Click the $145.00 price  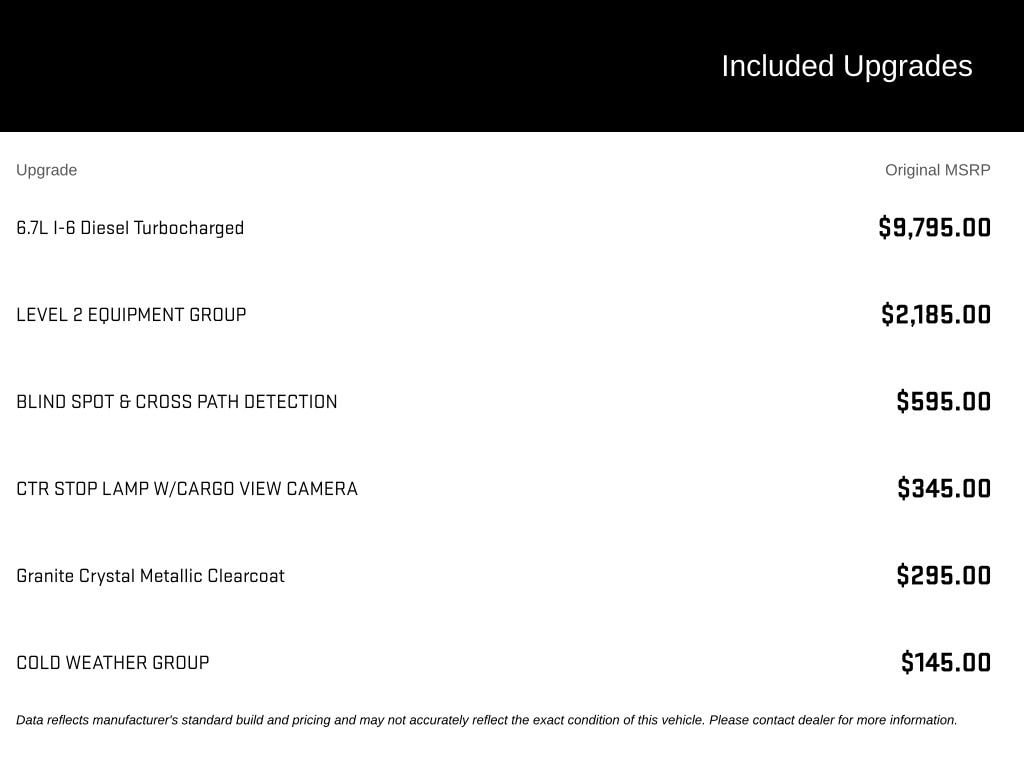point(946,662)
